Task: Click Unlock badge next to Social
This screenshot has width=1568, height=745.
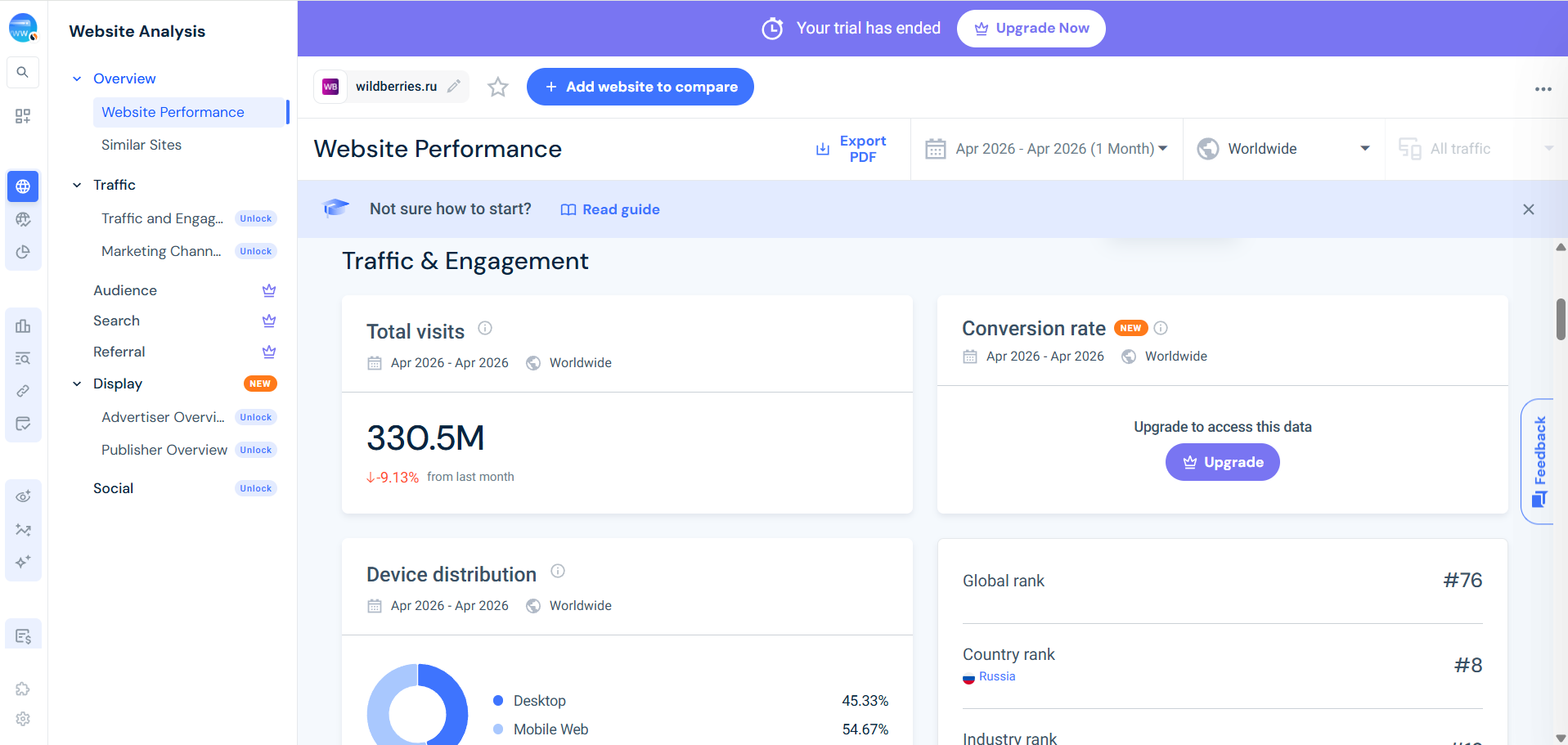Action: point(256,488)
